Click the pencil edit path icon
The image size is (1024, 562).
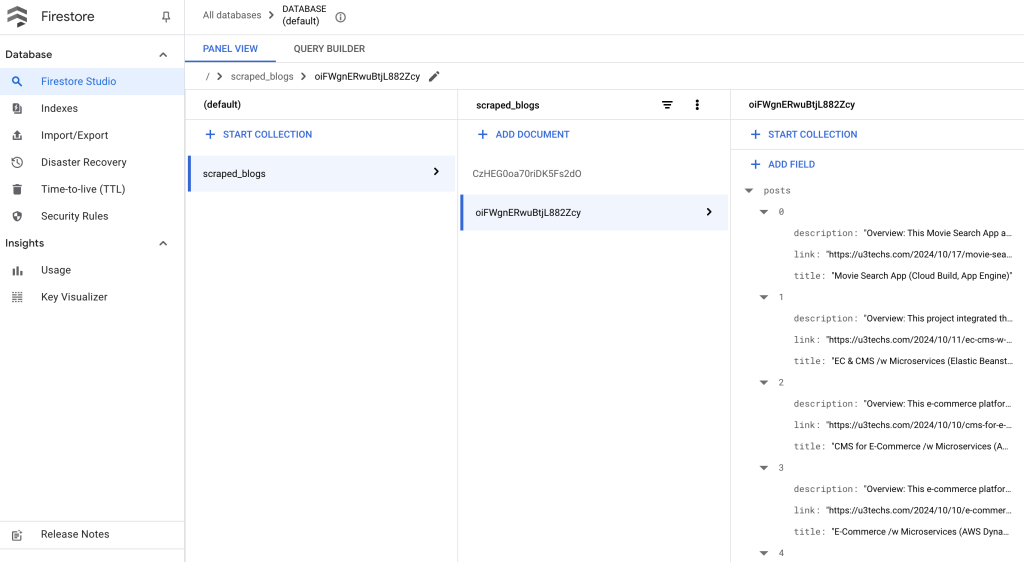point(434,76)
